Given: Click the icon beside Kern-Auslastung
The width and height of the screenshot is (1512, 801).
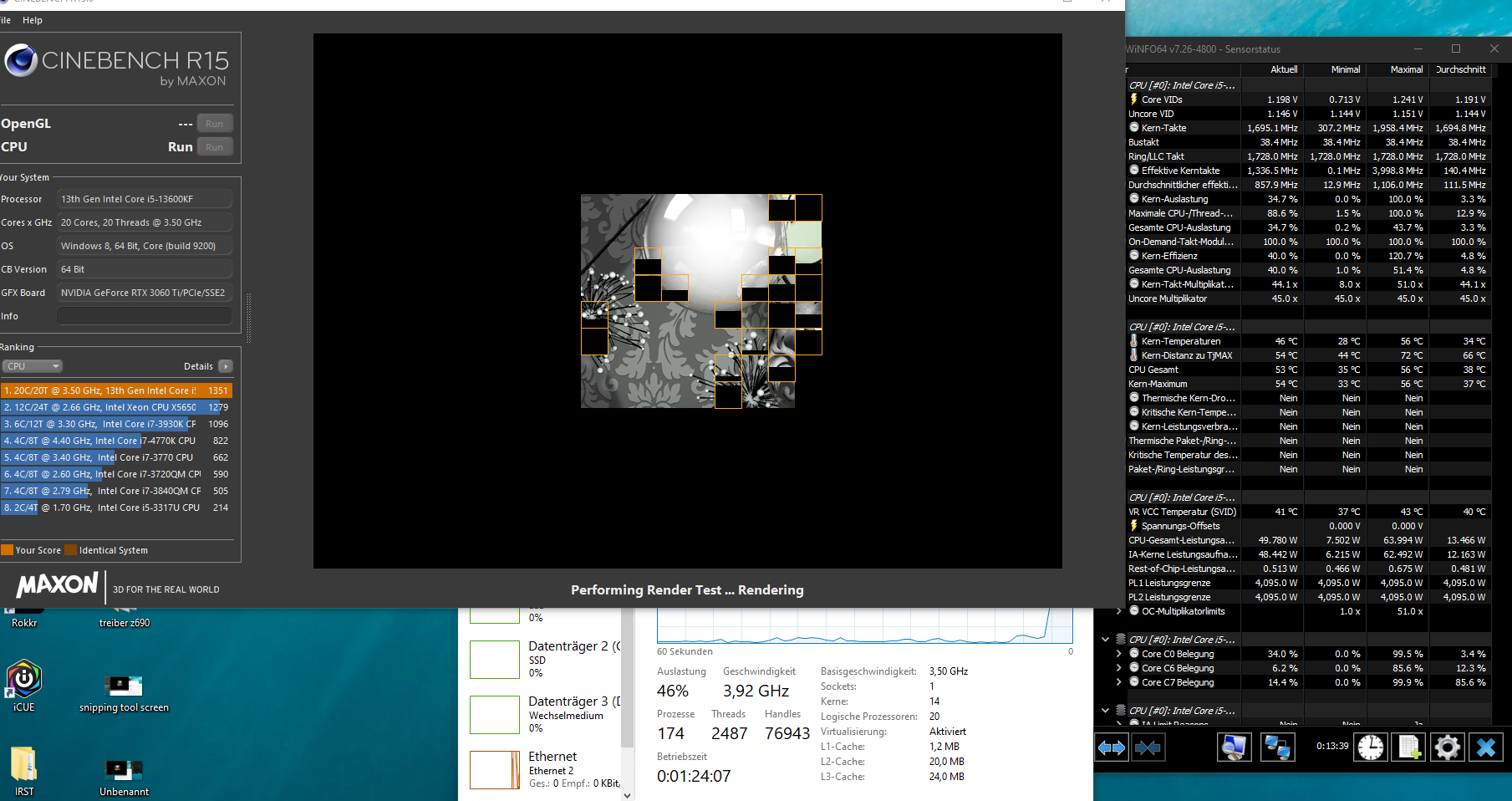Looking at the screenshot, I should 1134,199.
